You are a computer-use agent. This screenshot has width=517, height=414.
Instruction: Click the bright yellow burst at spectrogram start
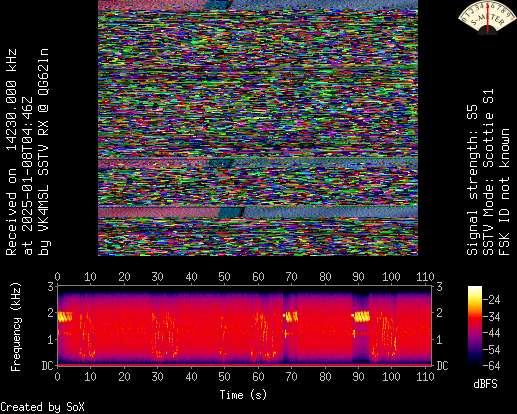click(x=65, y=317)
